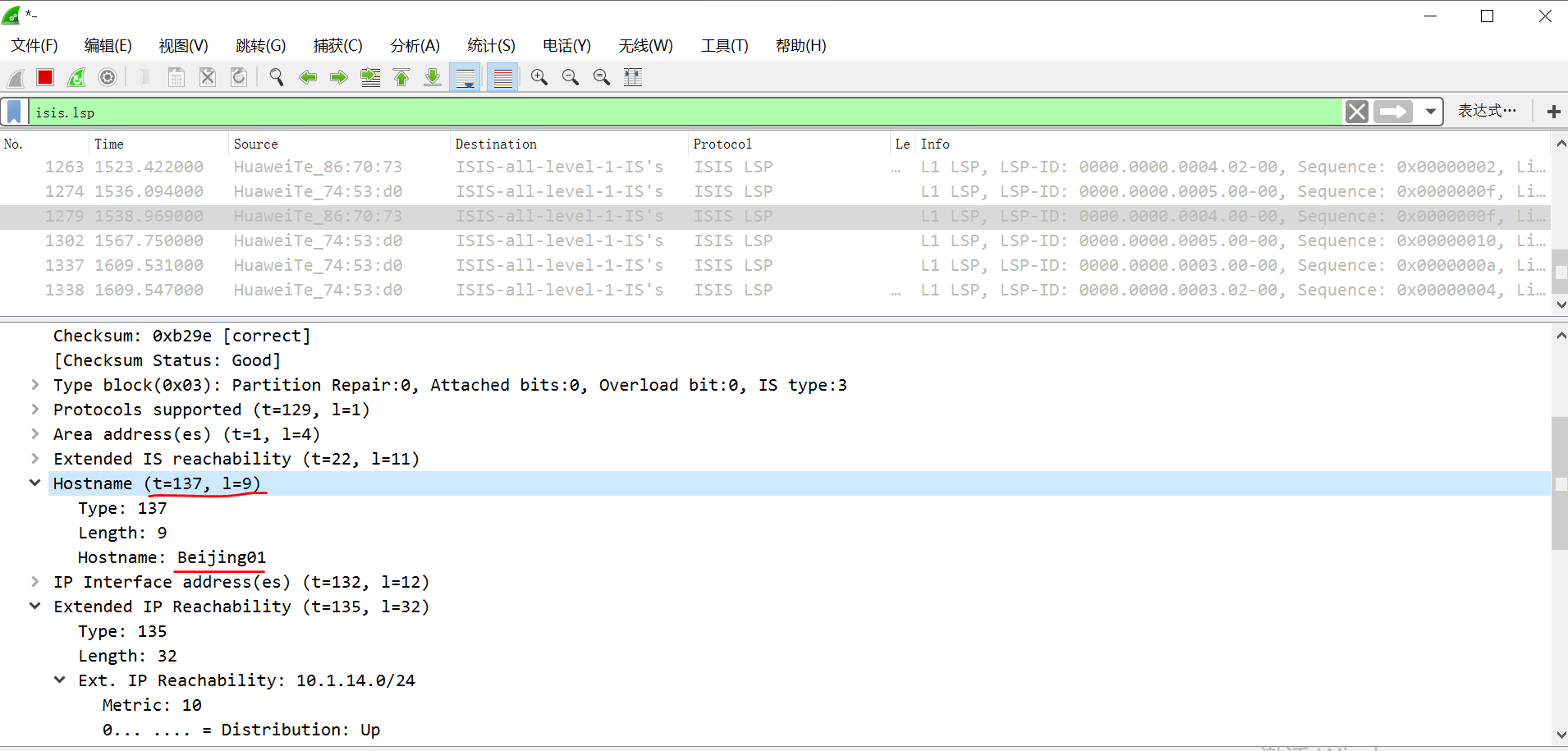This screenshot has width=1568, height=751.
Task: Select packet number 1338
Action: pos(775,291)
